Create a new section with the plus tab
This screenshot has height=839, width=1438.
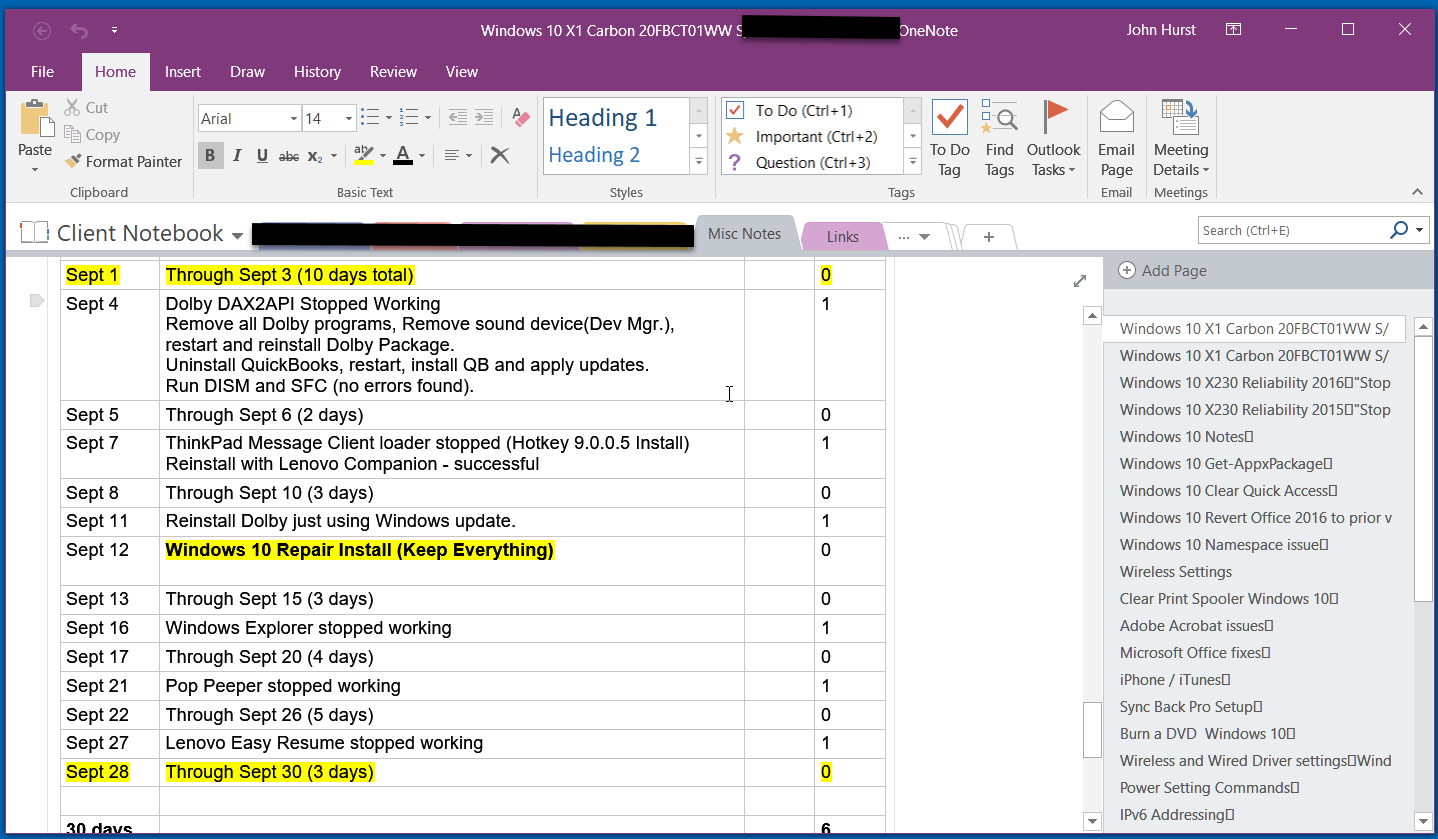(989, 237)
